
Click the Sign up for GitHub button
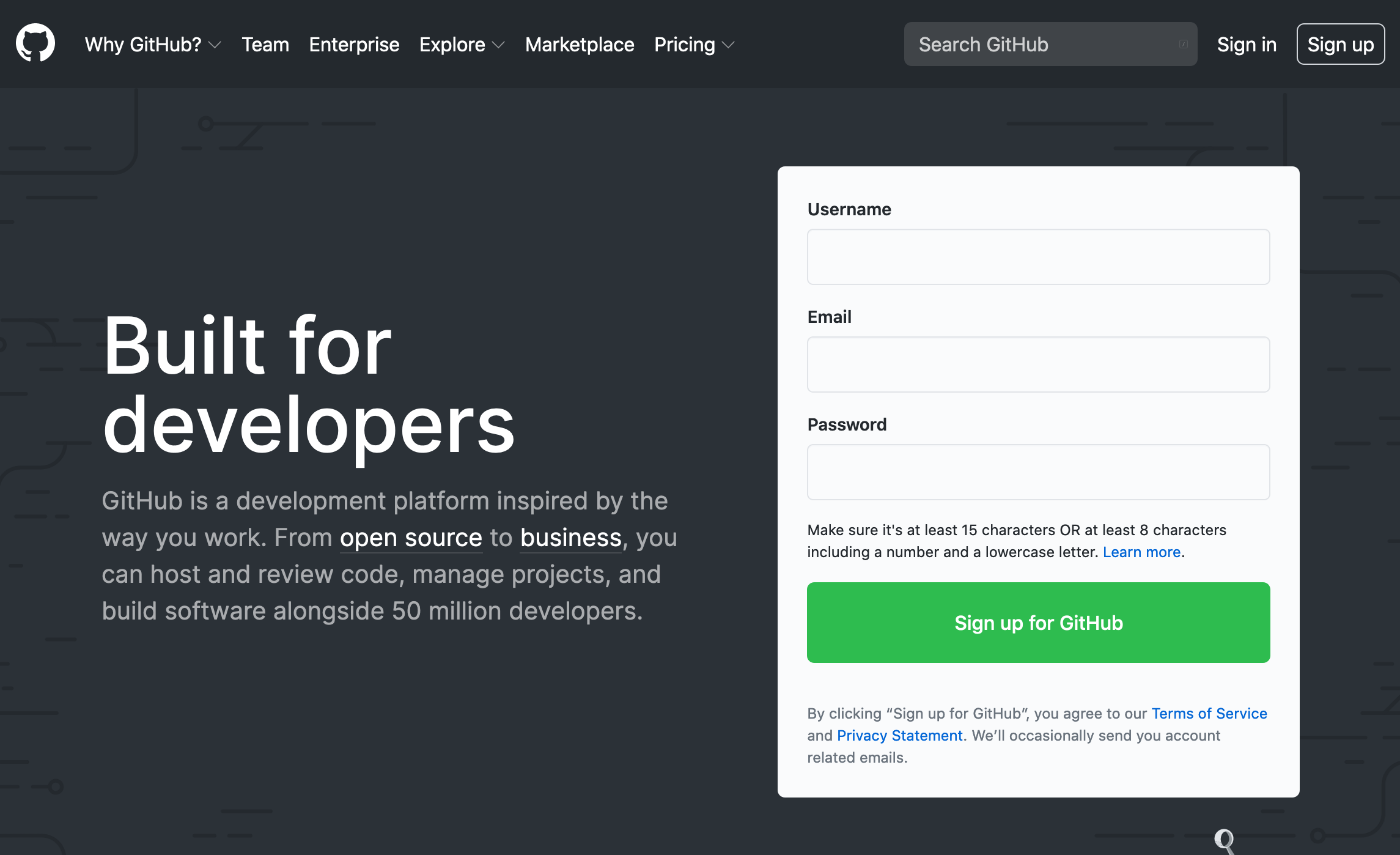tap(1037, 622)
